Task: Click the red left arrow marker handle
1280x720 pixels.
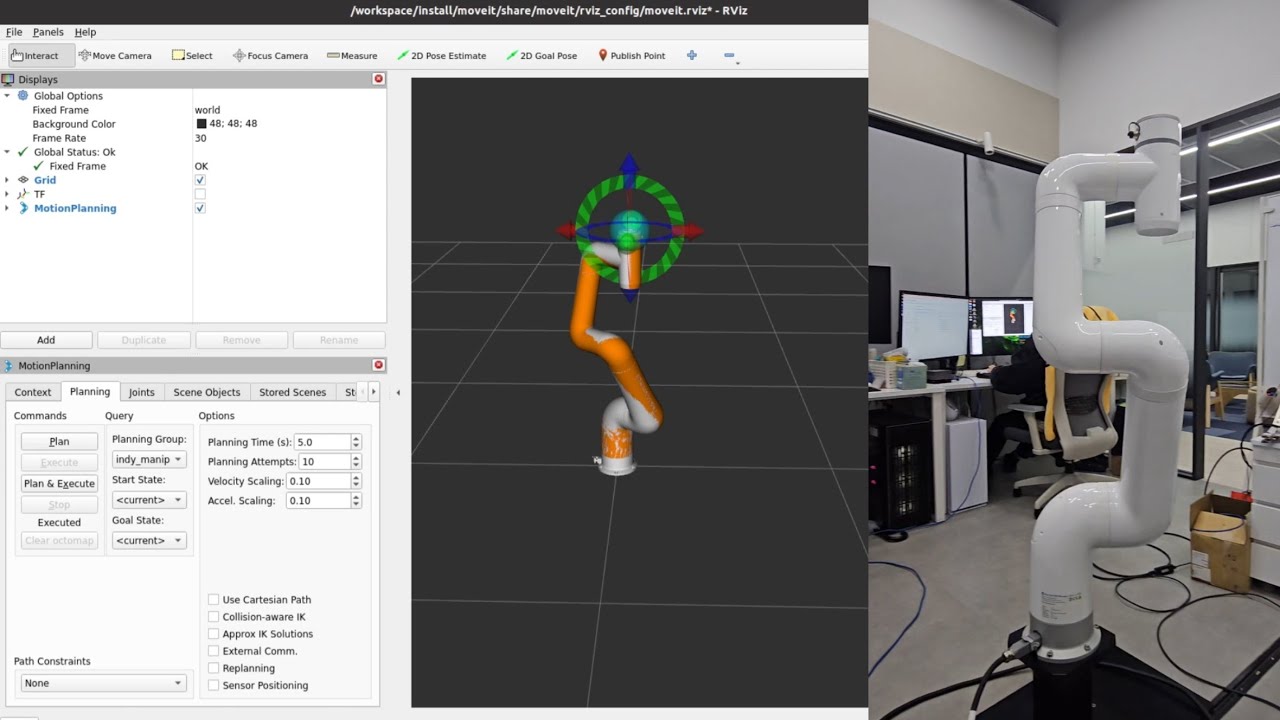Action: (567, 230)
